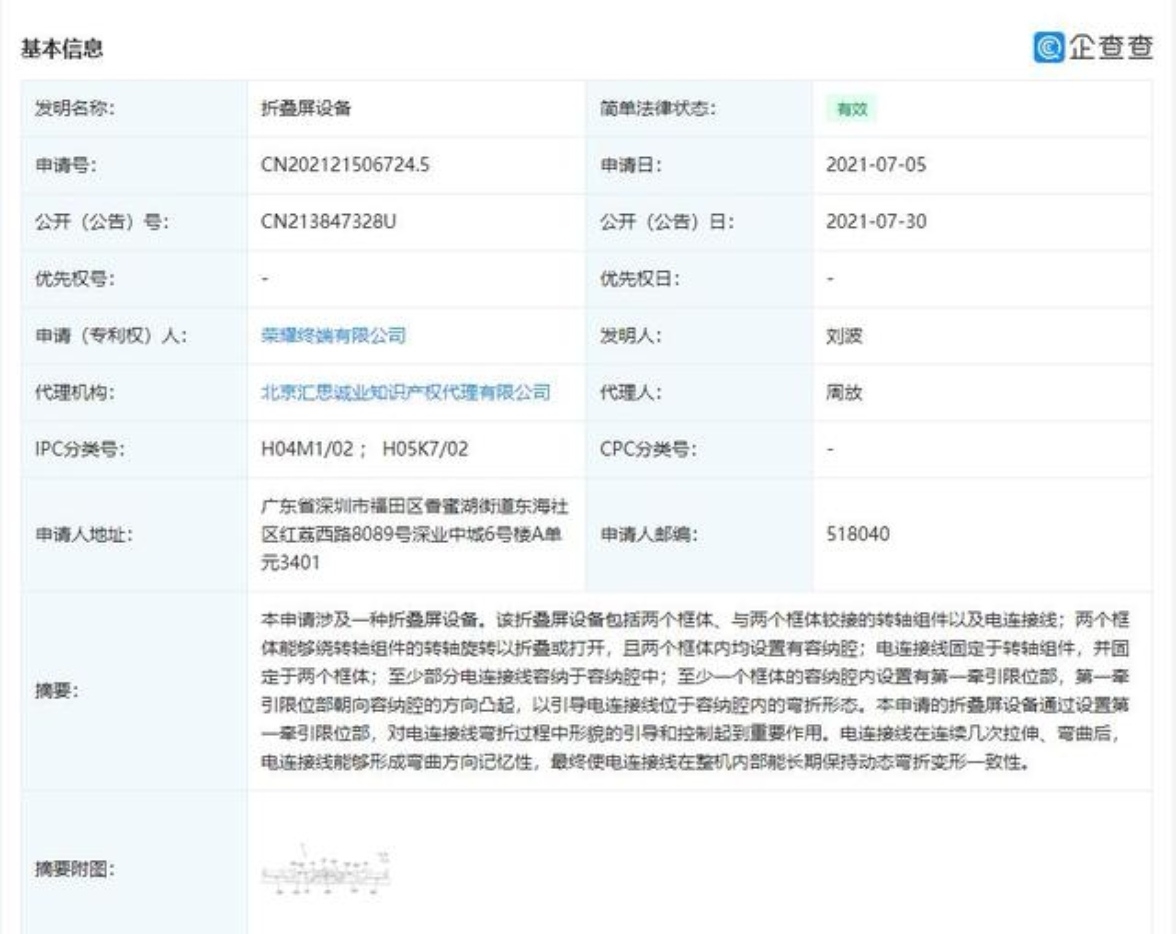Click the invention name 折叠屏设备

[306, 108]
